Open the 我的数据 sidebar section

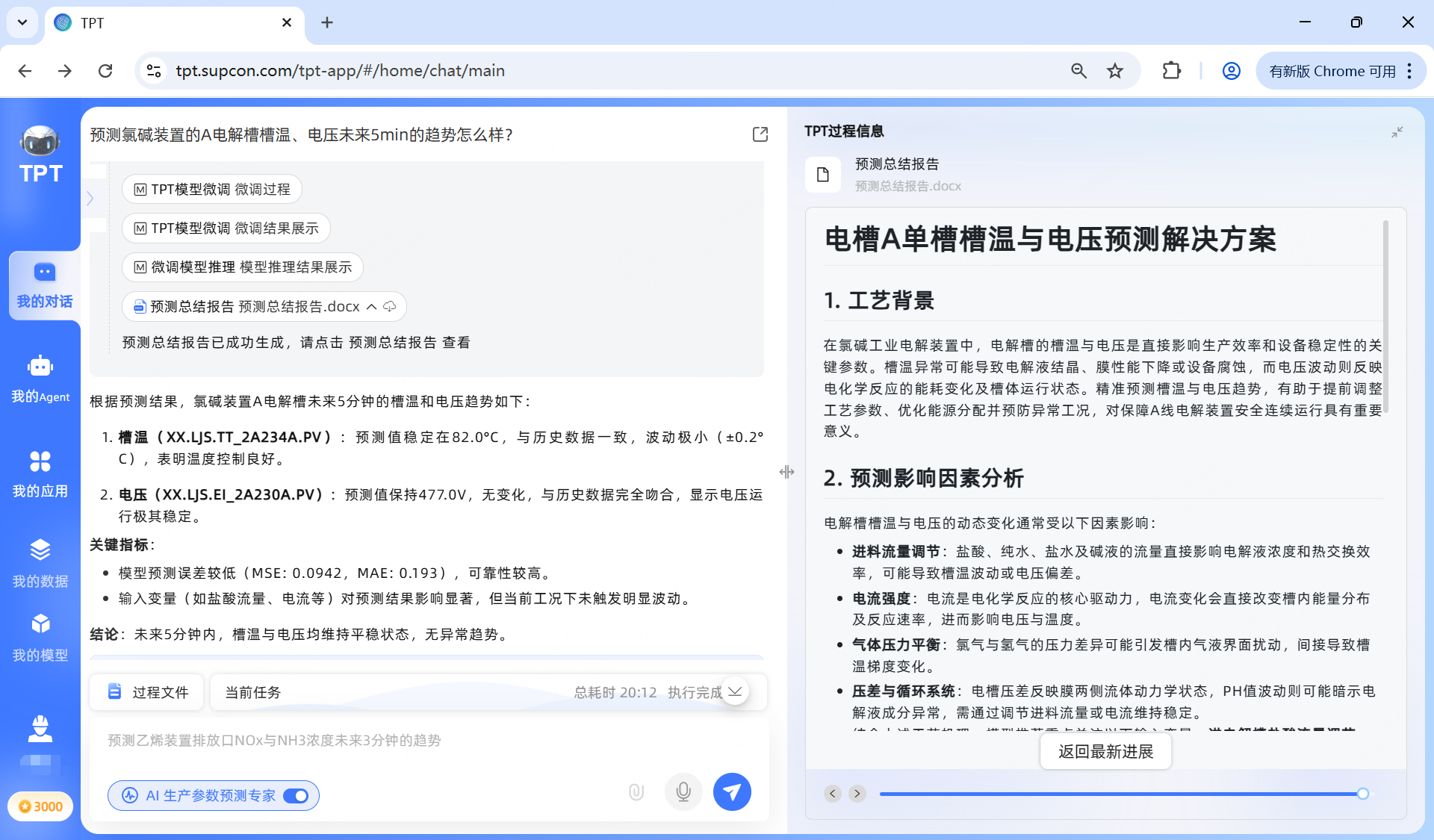tap(40, 562)
